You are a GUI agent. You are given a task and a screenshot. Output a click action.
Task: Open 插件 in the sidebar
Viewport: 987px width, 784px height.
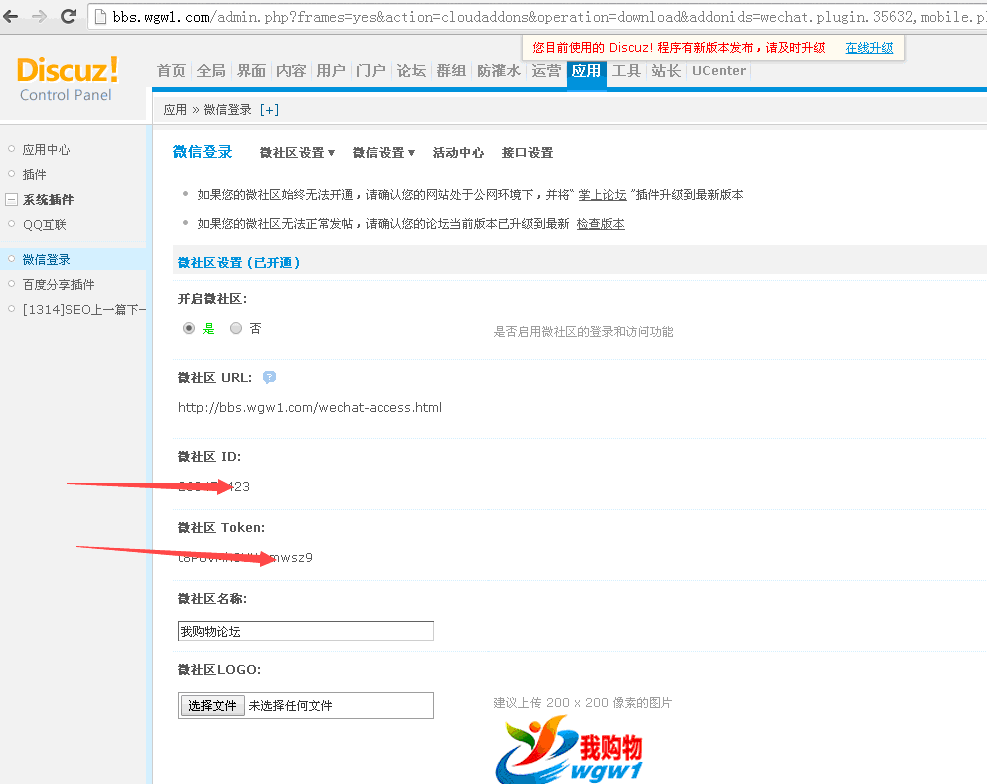[35, 174]
